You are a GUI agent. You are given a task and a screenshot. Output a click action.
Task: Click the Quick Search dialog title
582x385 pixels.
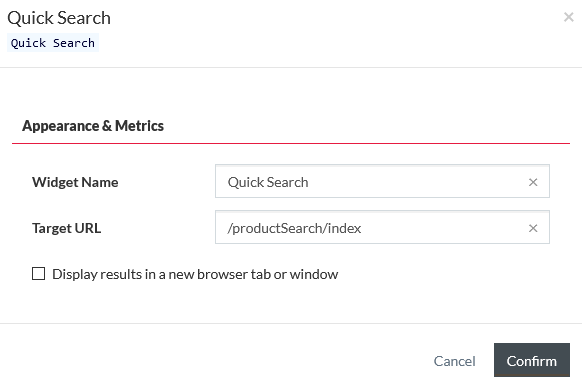[59, 18]
